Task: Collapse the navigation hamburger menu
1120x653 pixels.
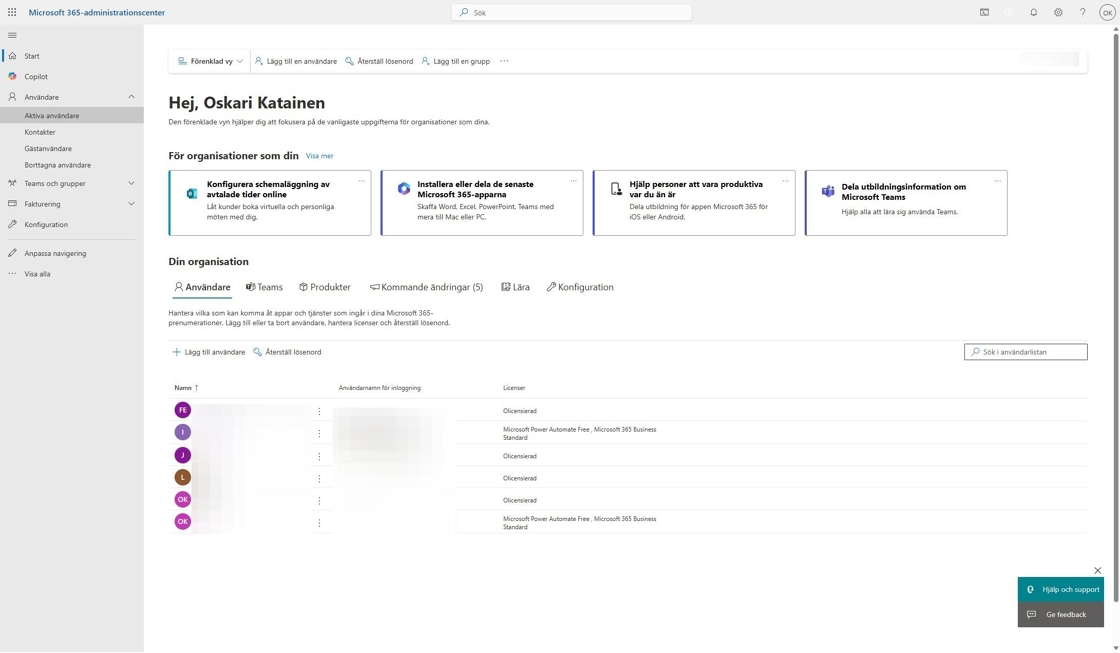Action: (x=12, y=35)
